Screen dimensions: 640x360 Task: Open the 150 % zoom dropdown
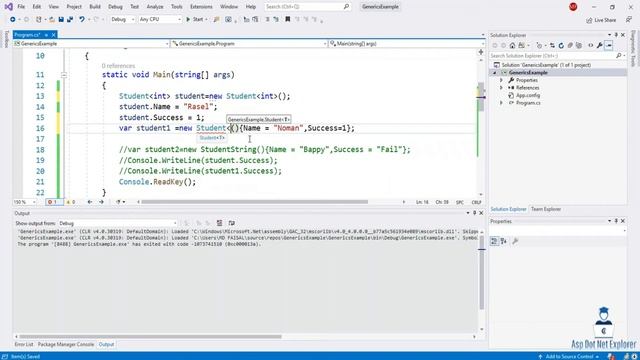point(25,202)
